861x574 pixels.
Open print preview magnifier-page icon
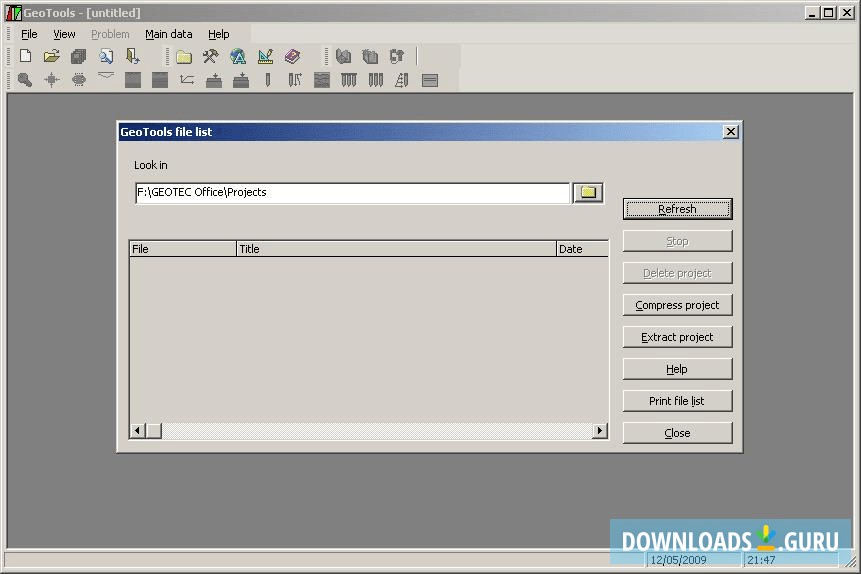pos(106,56)
